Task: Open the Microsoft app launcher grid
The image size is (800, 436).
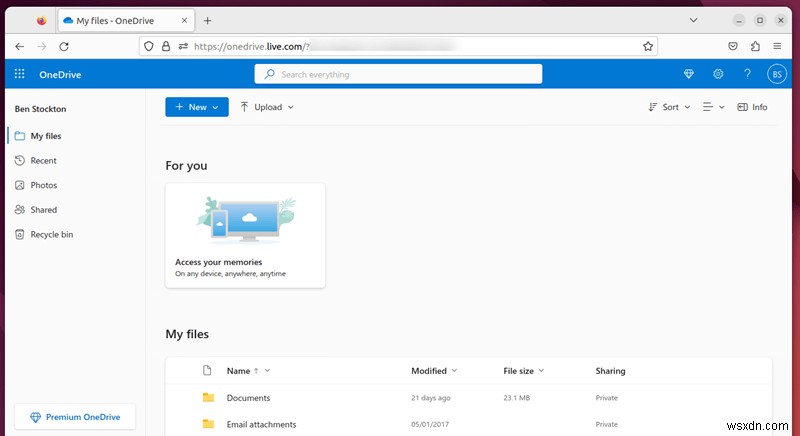Action: coord(19,74)
